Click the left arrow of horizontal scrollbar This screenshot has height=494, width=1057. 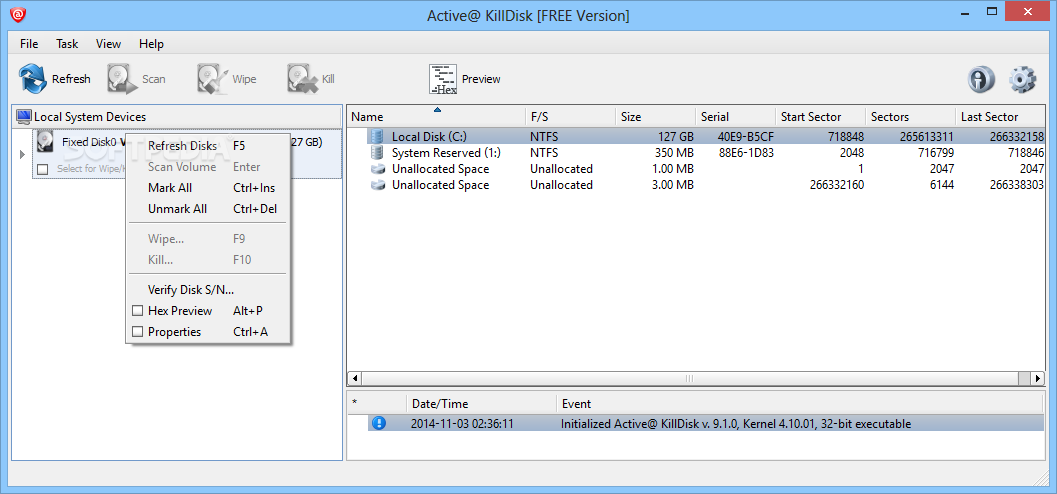(355, 378)
